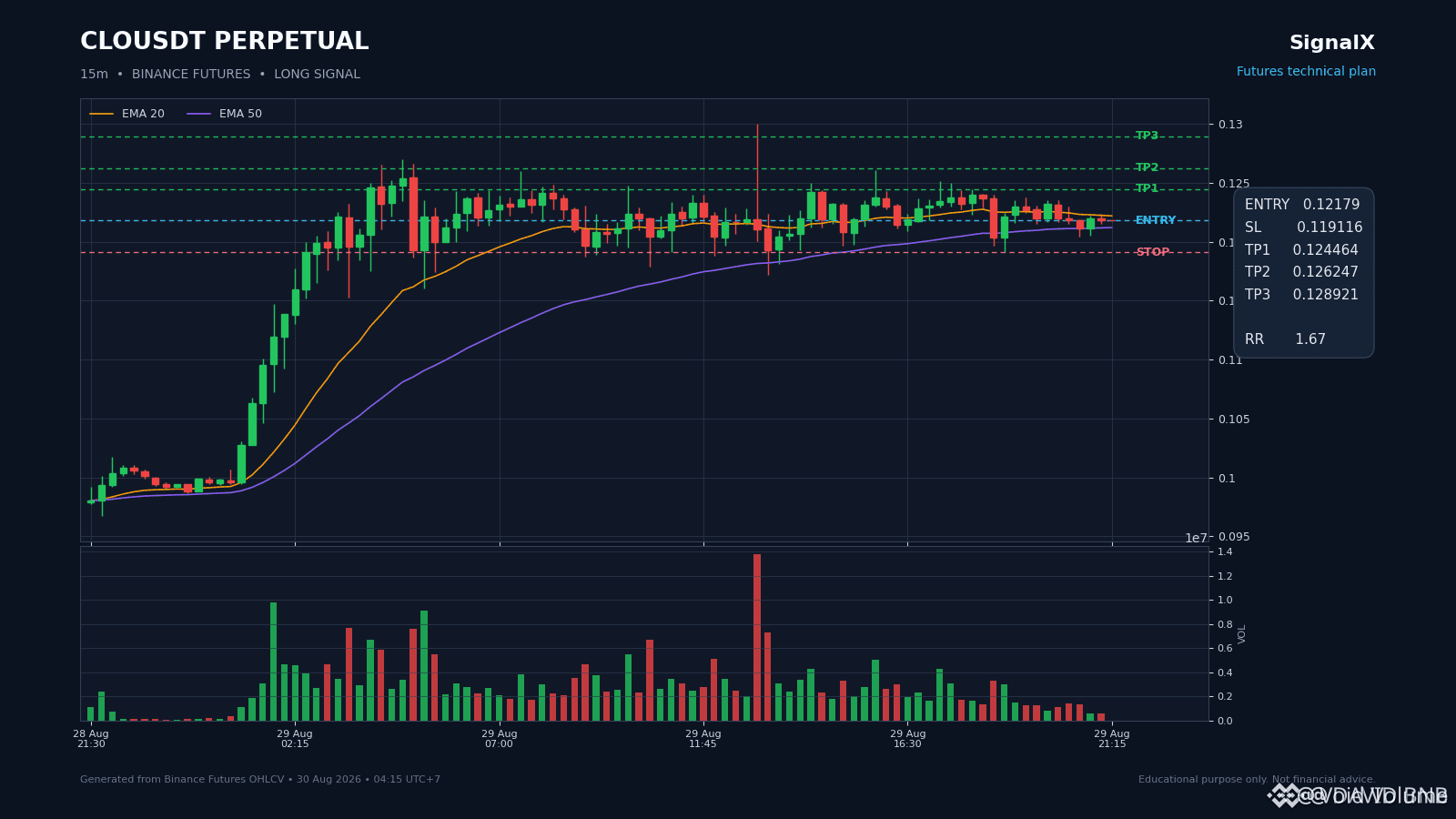Click the TP2 0.126247 row in info box
The width and height of the screenshot is (1456, 819).
click(x=1301, y=272)
